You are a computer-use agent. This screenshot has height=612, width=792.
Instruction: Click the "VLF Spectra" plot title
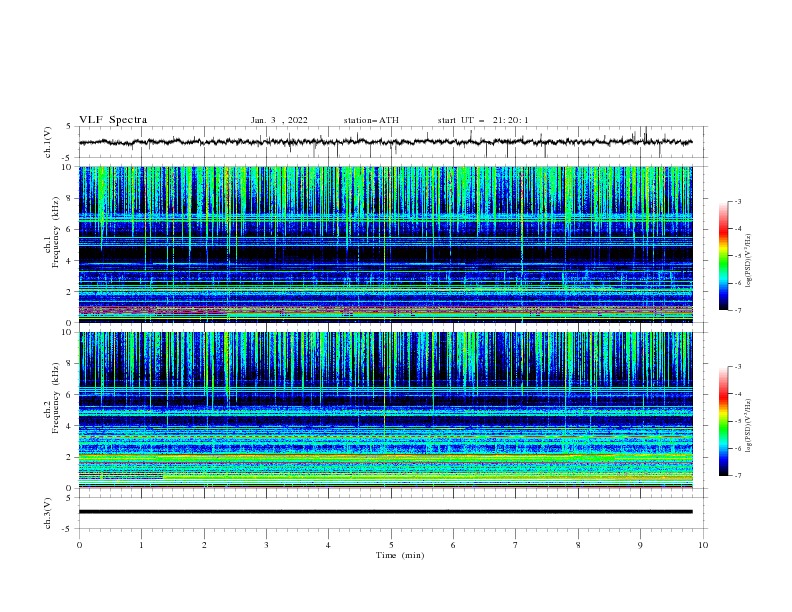coord(113,120)
